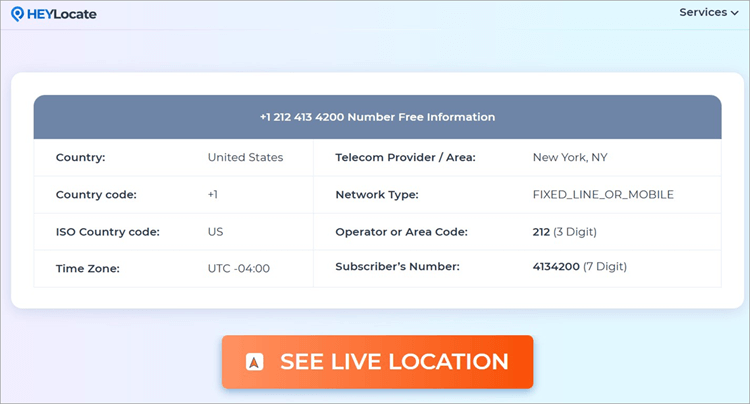Expand the Services chevron arrow
Image resolution: width=750 pixels, height=404 pixels.
click(735, 13)
